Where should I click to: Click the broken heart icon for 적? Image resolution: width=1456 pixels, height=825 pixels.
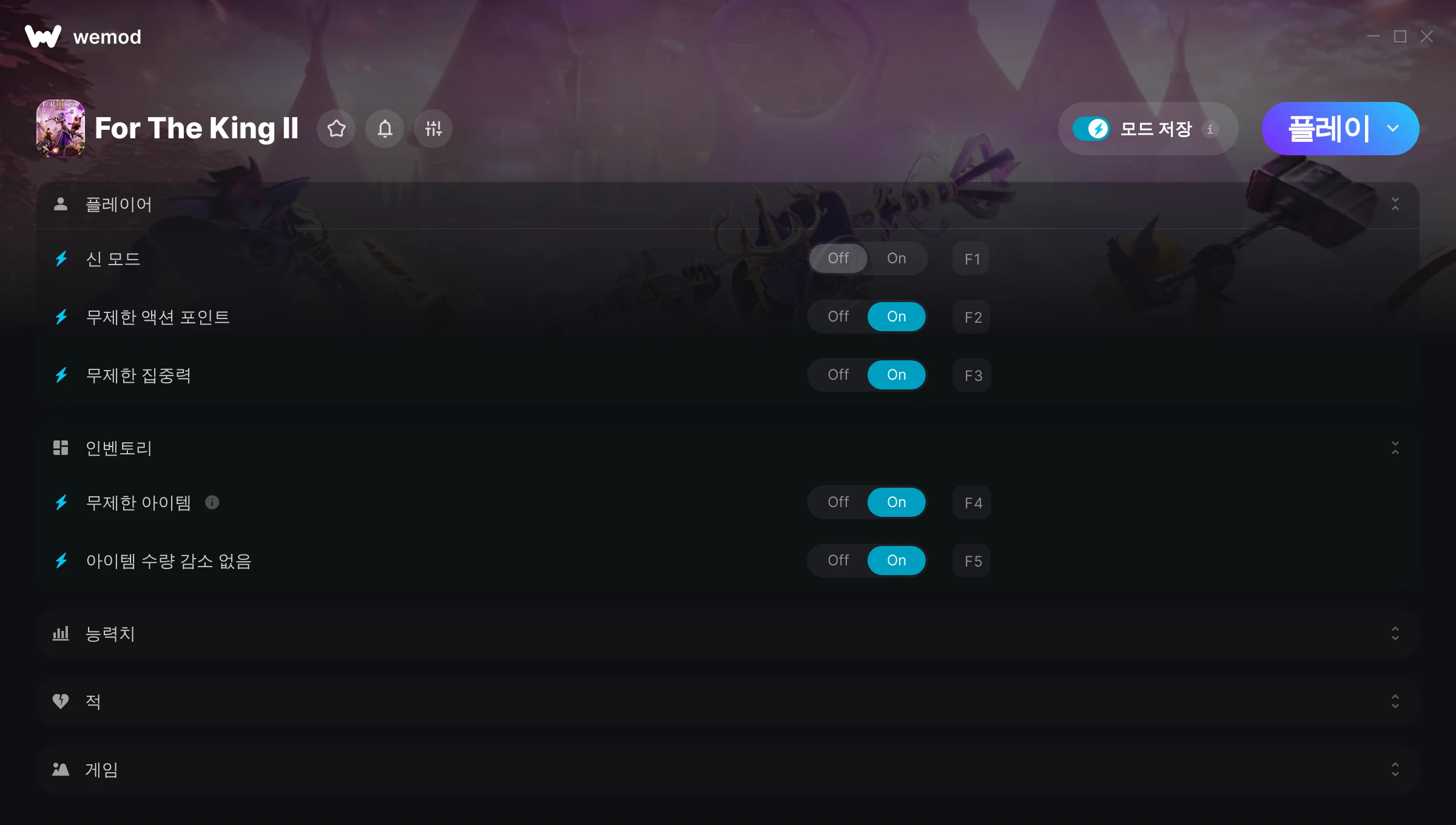tap(61, 701)
